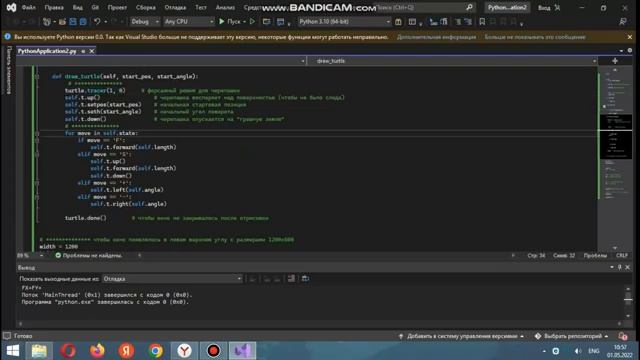Click the interactive window icon in toolbar
The height and width of the screenshot is (360, 640).
click(x=412, y=22)
